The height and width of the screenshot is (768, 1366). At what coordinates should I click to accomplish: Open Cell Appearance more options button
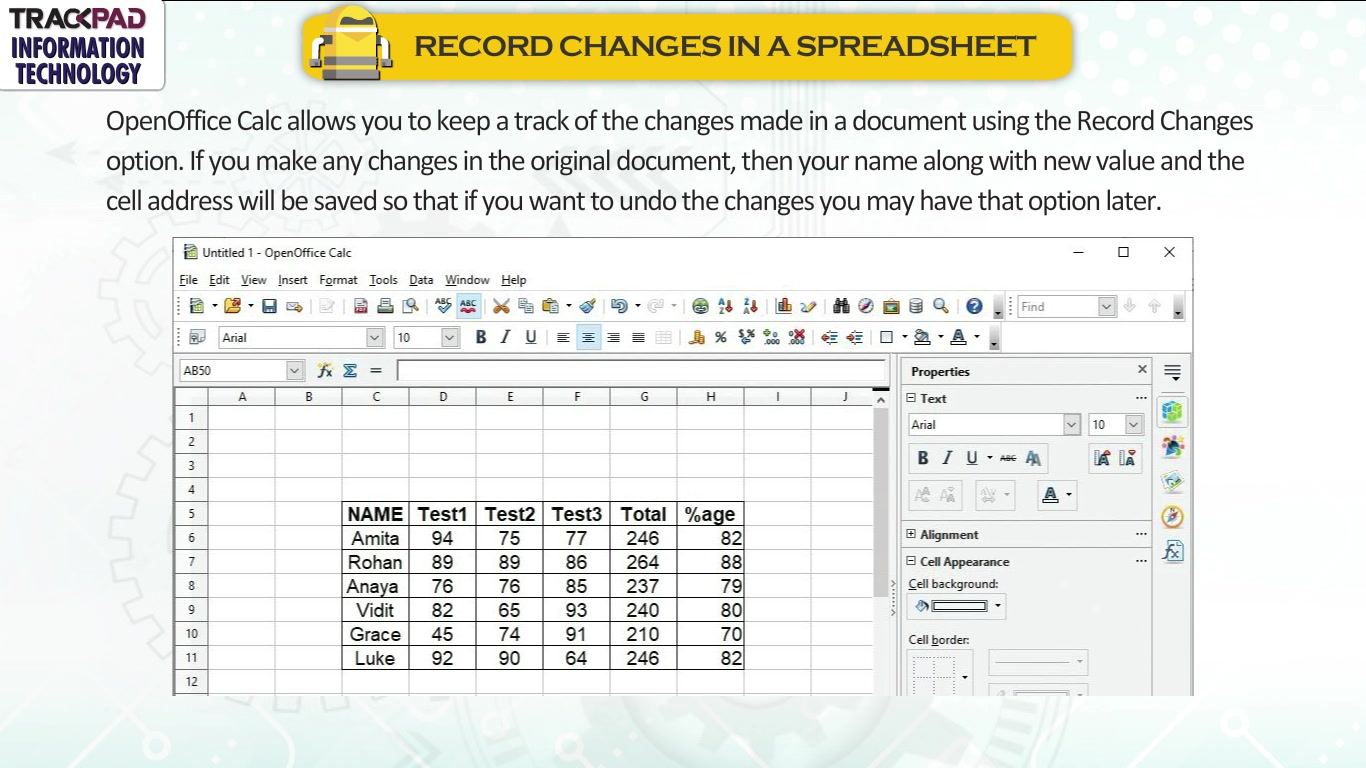pos(1141,562)
